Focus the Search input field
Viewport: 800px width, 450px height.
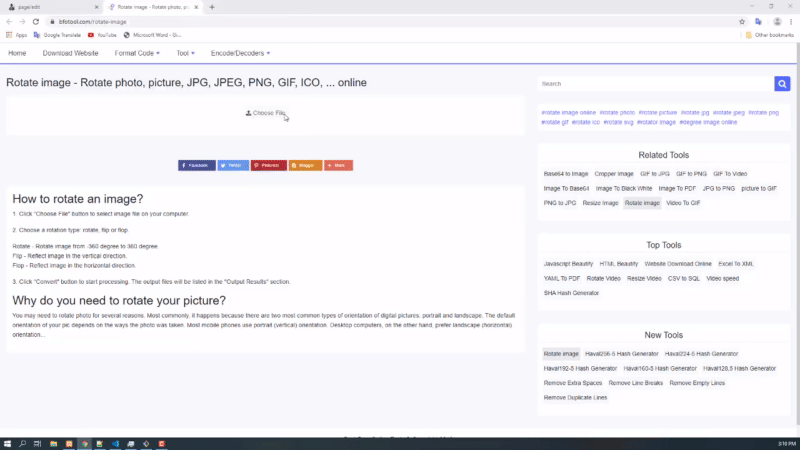[656, 84]
